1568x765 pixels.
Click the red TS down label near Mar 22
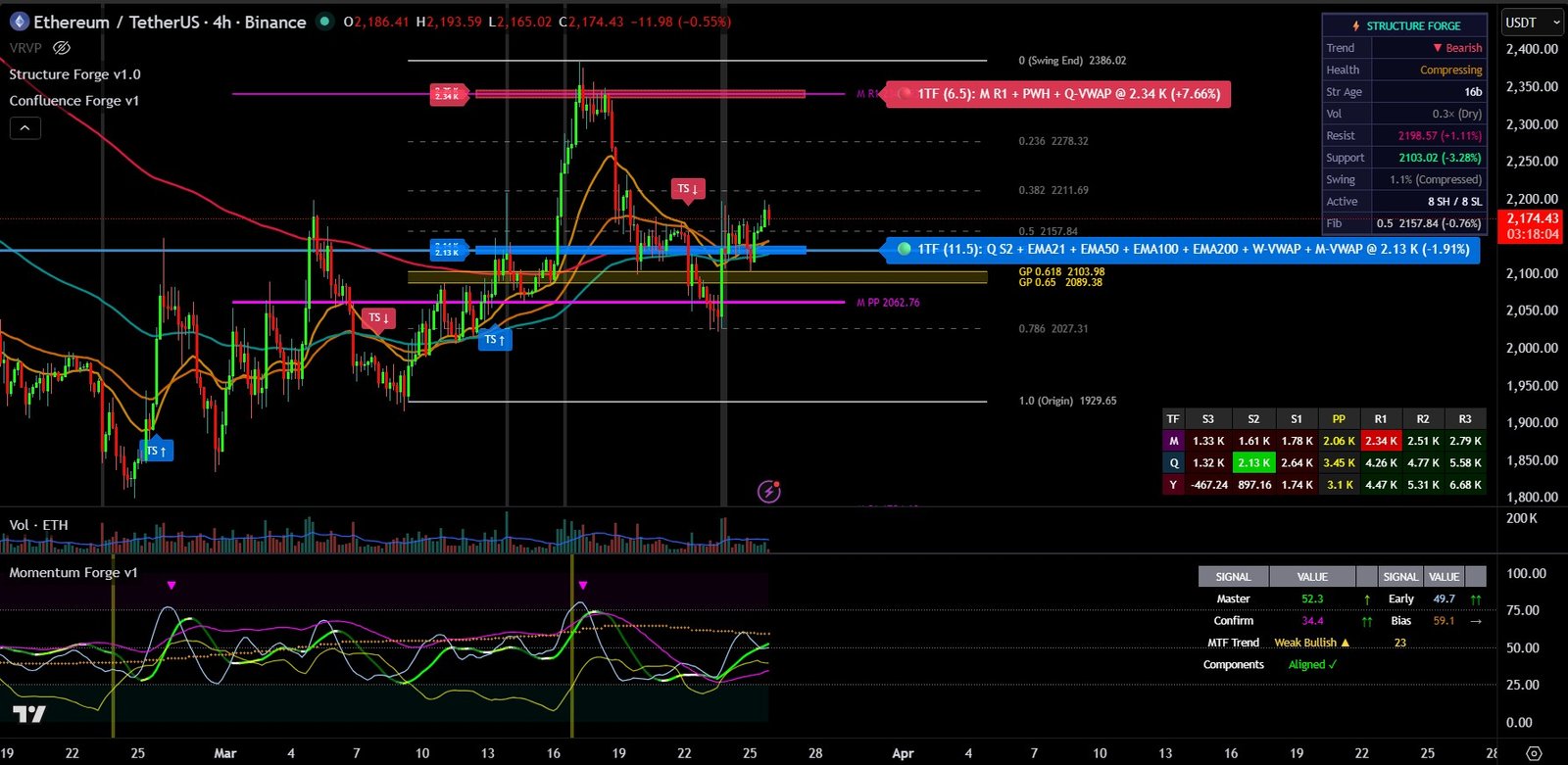point(688,189)
